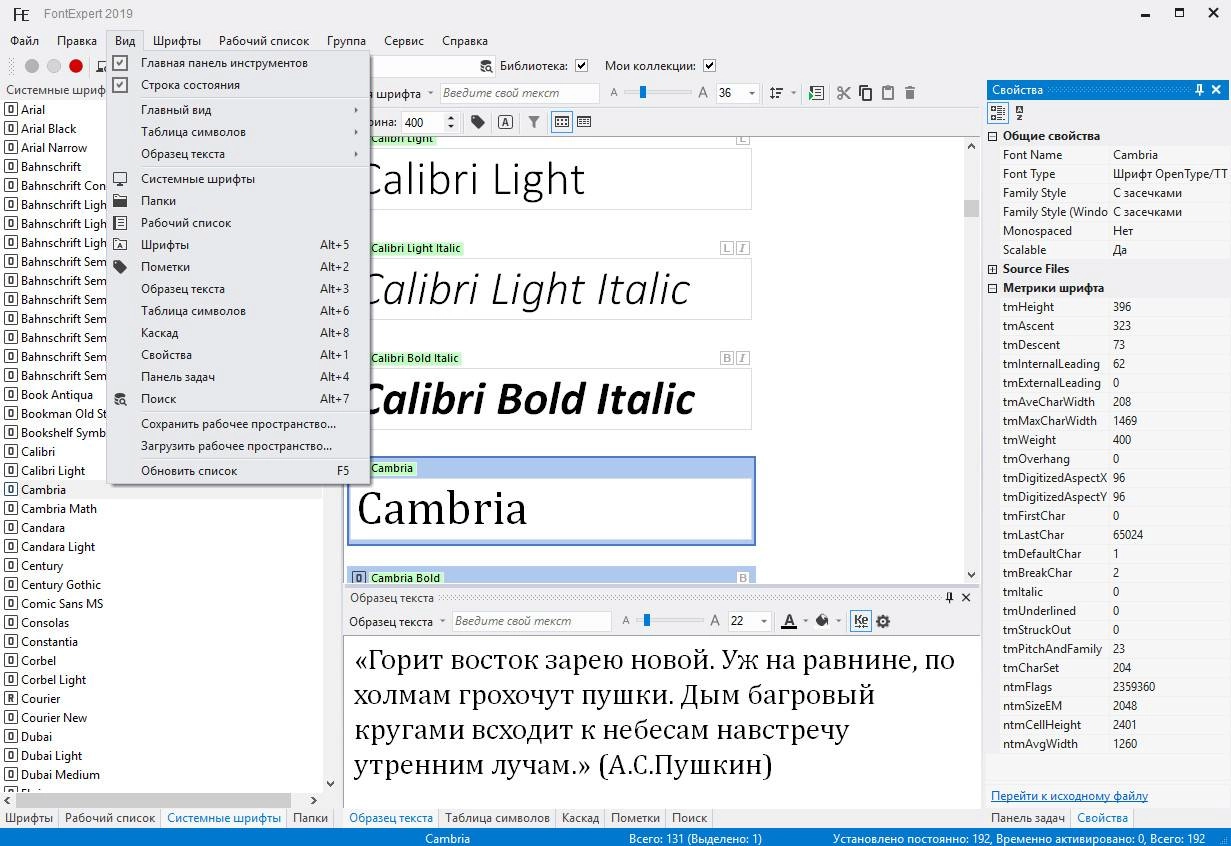Expand the Source Files section
1231x846 pixels.
993,269
